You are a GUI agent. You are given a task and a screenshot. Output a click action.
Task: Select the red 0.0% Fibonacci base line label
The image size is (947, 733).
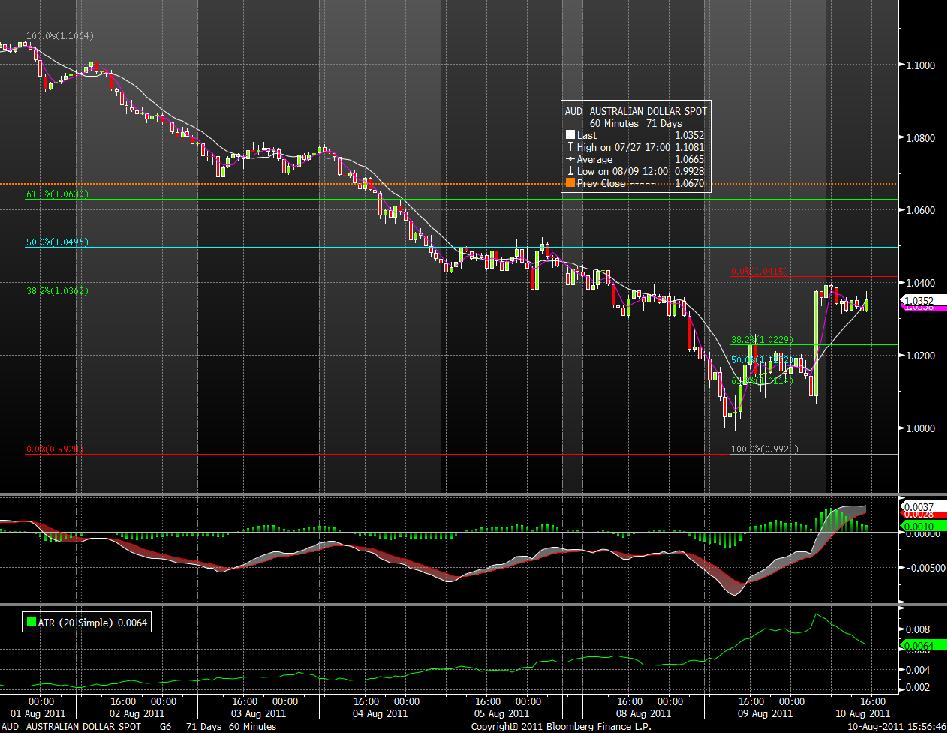point(56,450)
